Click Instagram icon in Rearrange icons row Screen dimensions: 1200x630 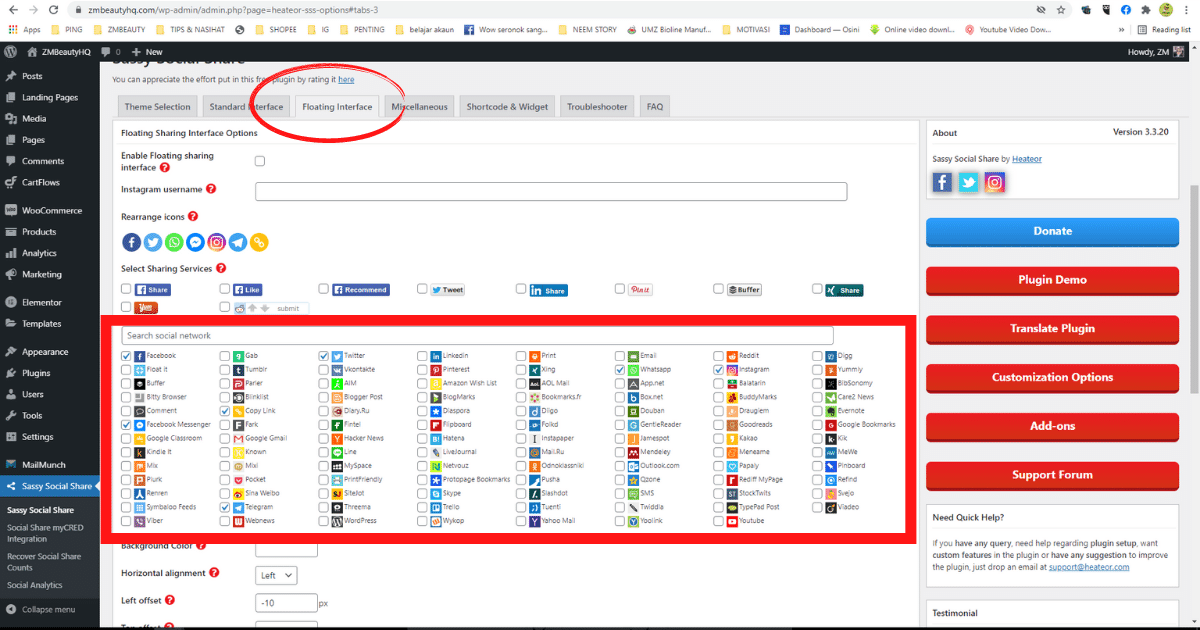coord(216,242)
